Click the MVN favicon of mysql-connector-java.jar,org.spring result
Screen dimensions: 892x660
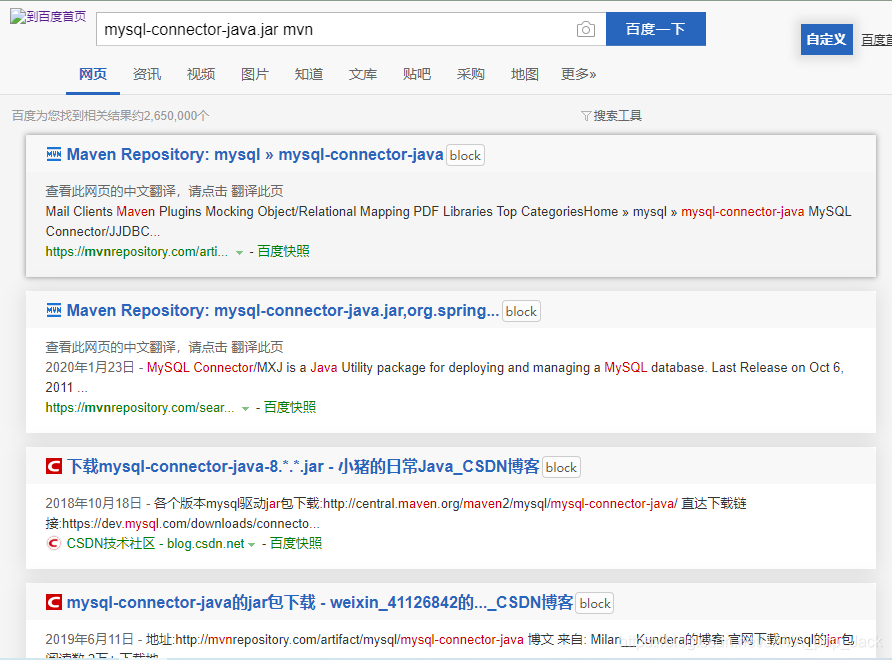click(x=54, y=310)
